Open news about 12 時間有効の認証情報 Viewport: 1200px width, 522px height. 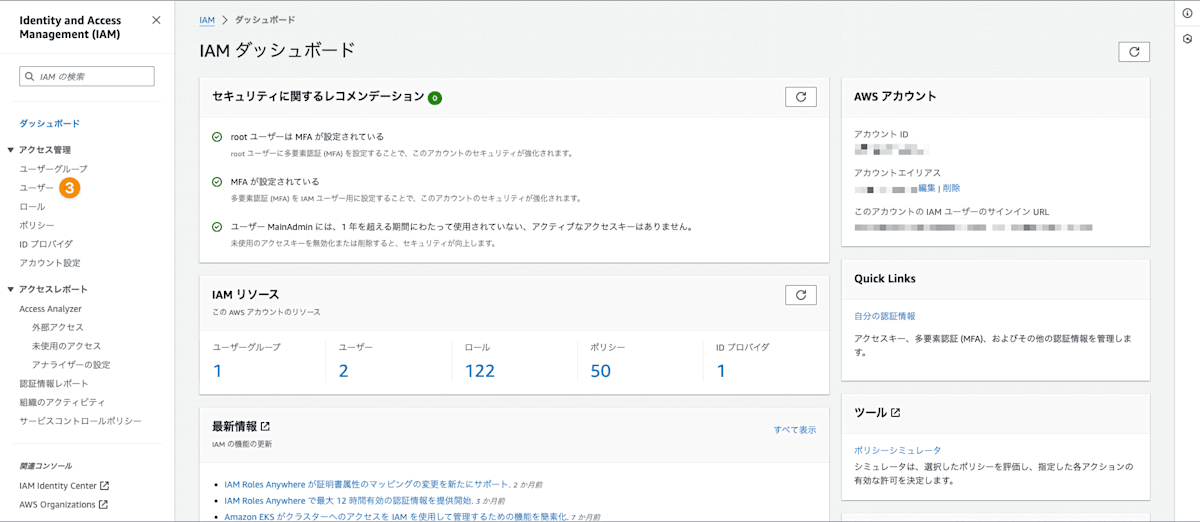click(348, 500)
